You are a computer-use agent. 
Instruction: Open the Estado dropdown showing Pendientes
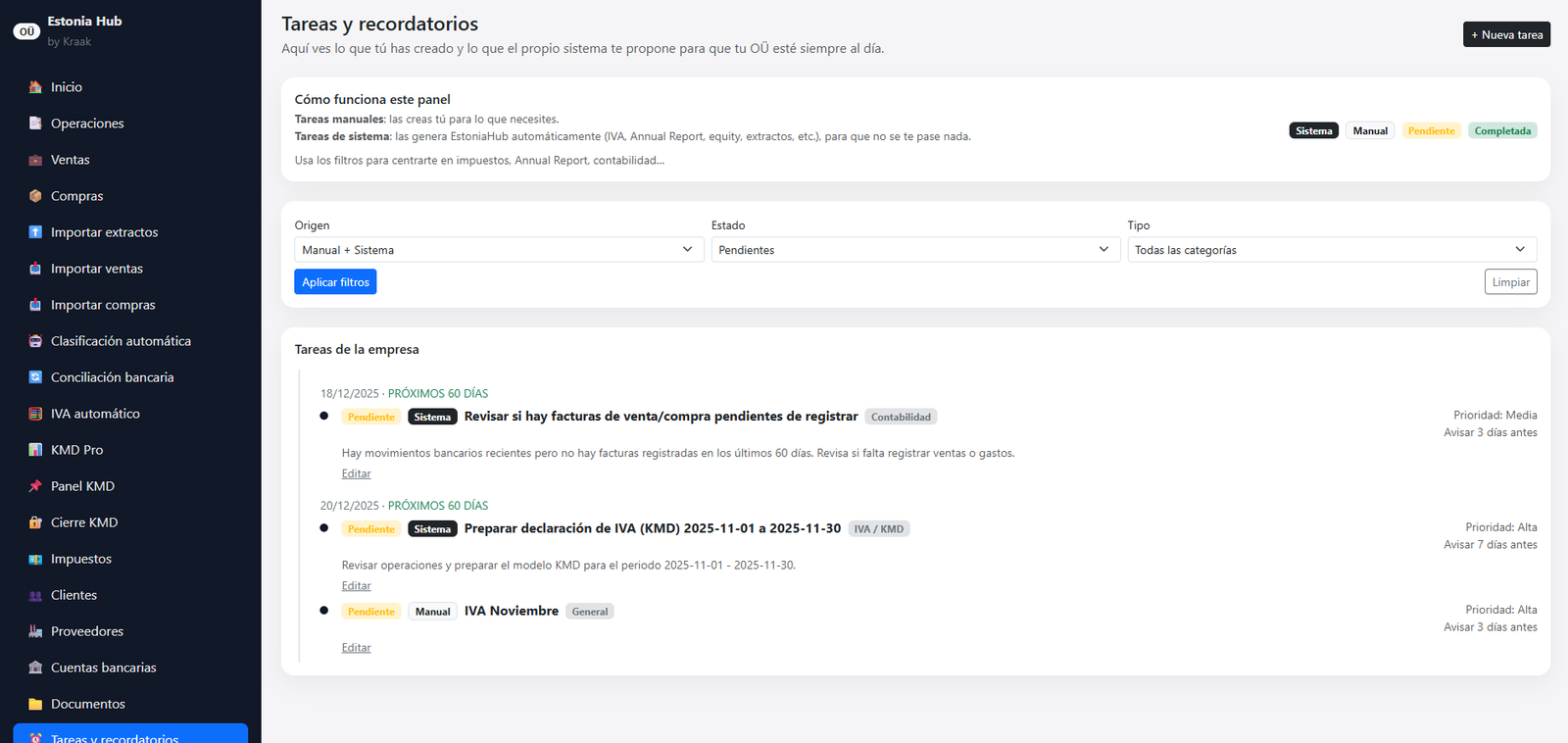point(914,250)
